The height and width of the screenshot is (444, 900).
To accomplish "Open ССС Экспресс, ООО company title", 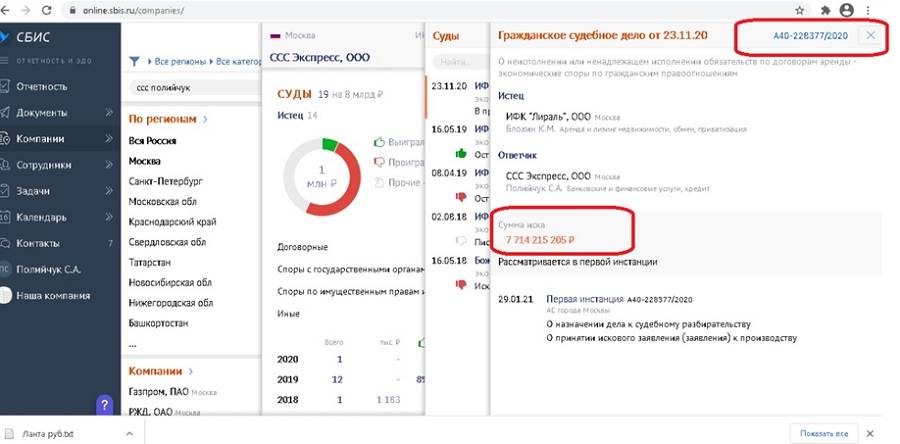I will coord(320,57).
